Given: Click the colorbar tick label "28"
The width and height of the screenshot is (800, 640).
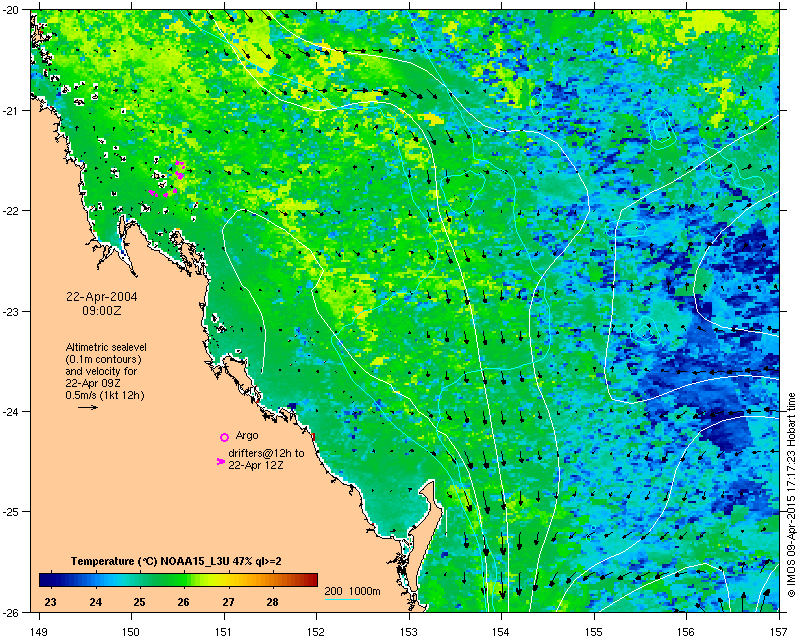Looking at the screenshot, I should [272, 602].
